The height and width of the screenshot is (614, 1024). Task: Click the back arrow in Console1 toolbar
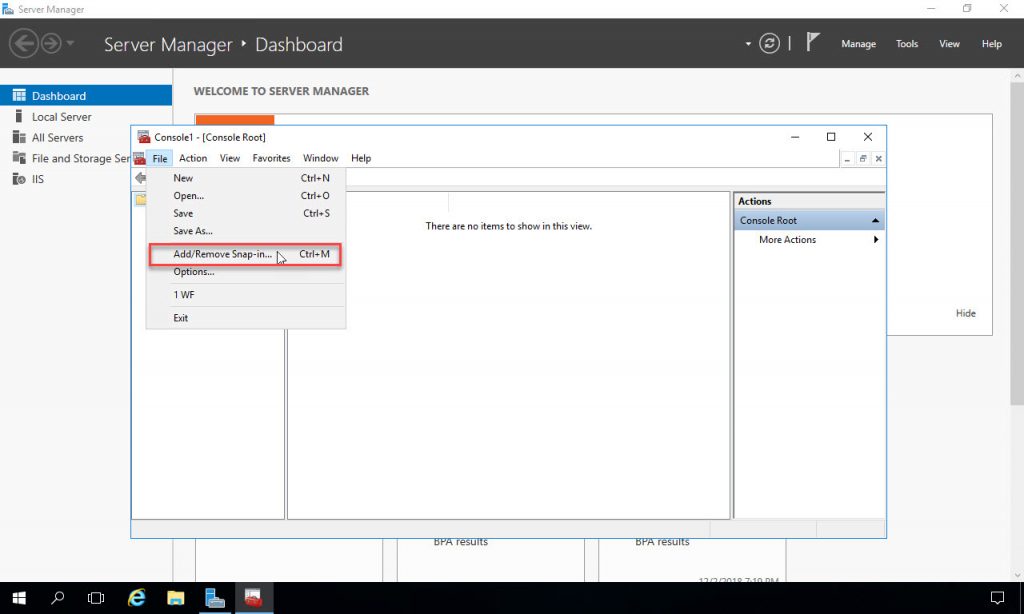(x=142, y=178)
